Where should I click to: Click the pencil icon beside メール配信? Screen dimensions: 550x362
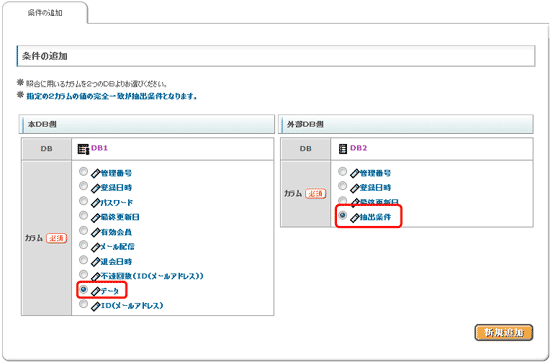pos(95,247)
